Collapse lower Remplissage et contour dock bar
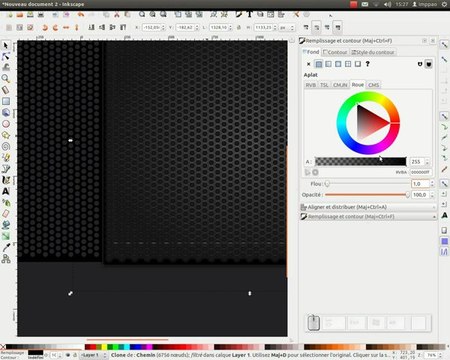This screenshot has height=360, width=450. pyautogui.click(x=368, y=217)
